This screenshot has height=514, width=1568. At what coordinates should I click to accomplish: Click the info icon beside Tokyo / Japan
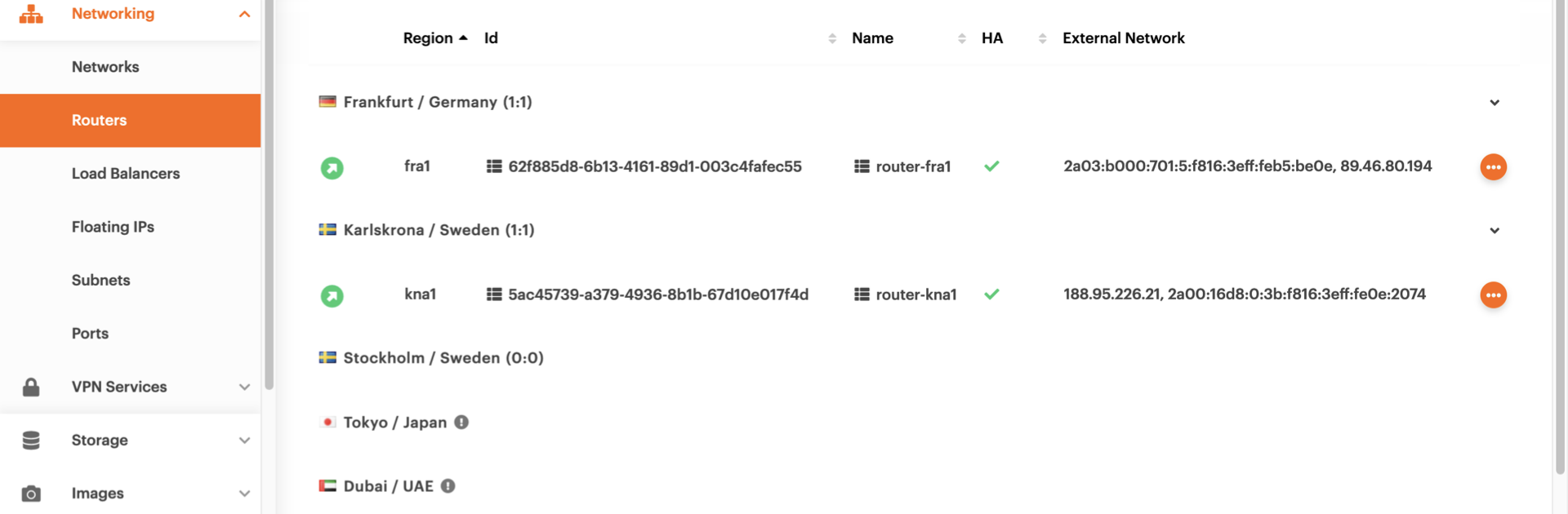point(461,423)
